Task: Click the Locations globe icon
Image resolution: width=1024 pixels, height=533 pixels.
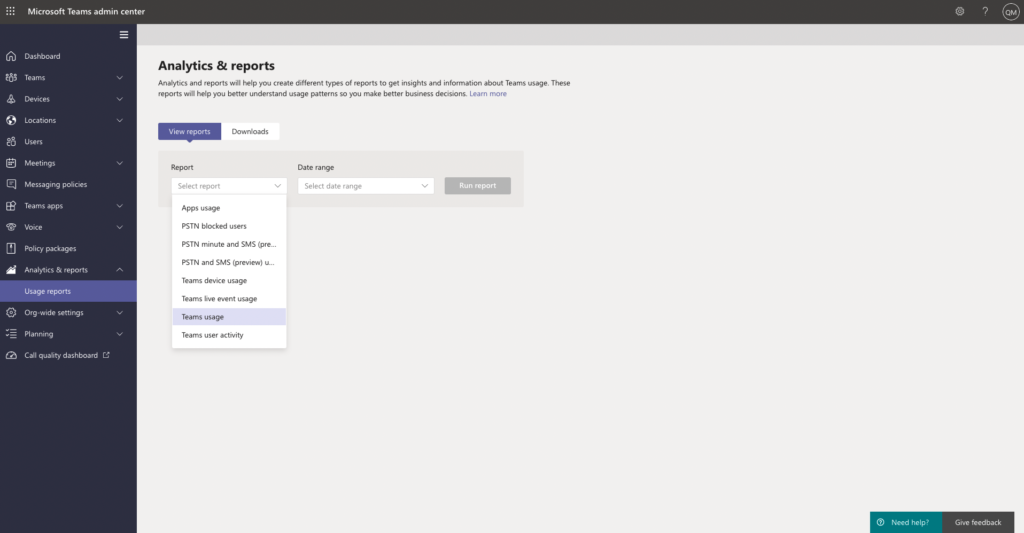Action: pos(11,120)
